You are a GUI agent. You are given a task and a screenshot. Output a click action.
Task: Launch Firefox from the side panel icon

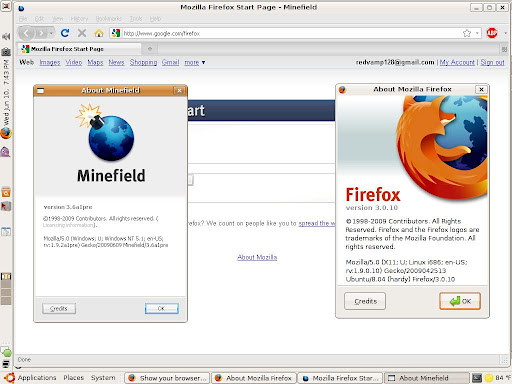(6, 133)
